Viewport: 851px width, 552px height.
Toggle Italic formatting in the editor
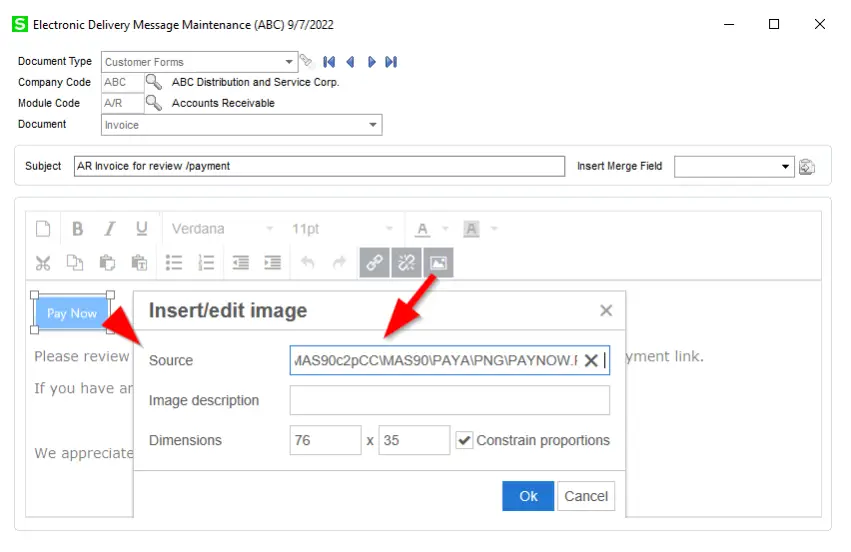110,229
